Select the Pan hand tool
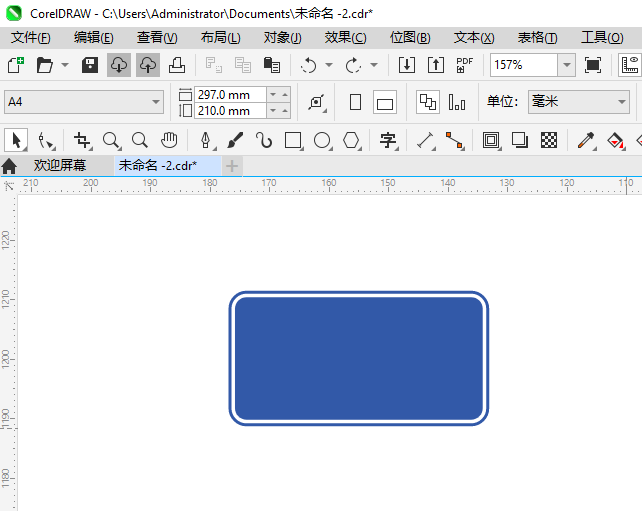The height and width of the screenshot is (511, 642). (x=169, y=140)
